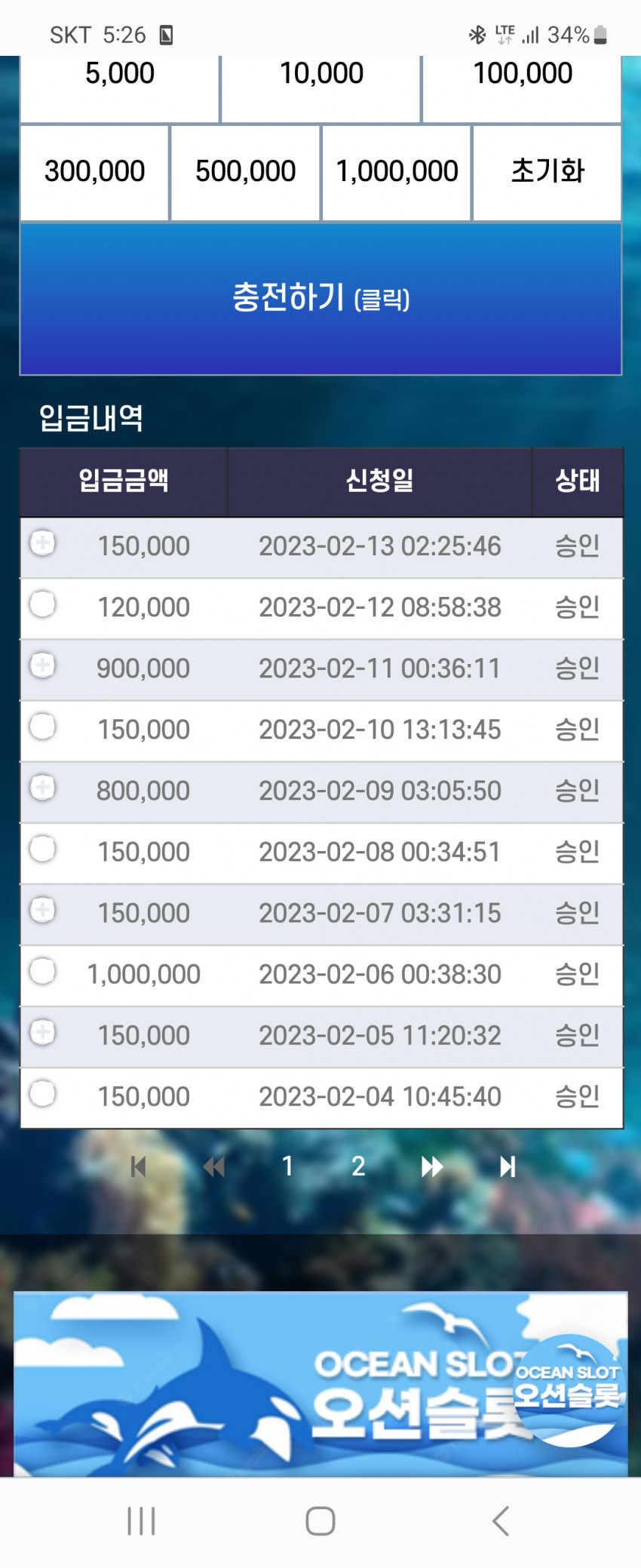The width and height of the screenshot is (641, 1568).
Task: Jump to next page with double-right arrow
Action: tap(431, 1167)
